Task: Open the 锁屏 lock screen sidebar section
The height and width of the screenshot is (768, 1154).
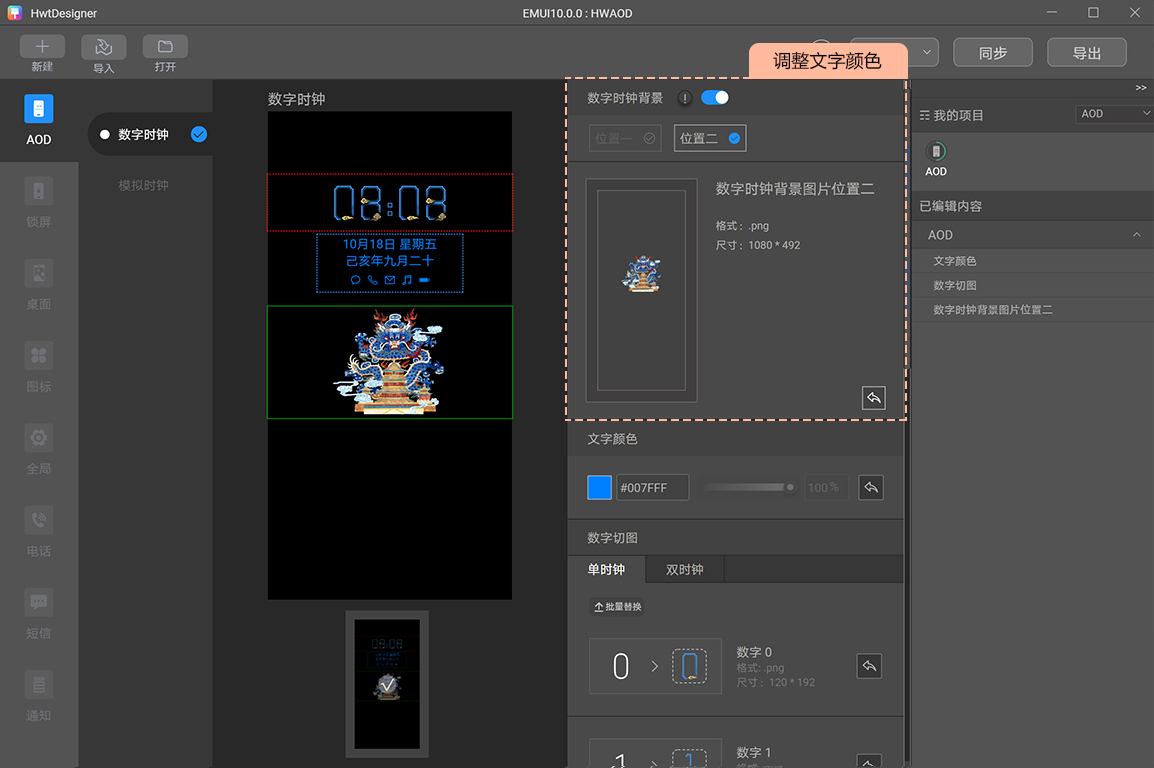Action: (39, 203)
